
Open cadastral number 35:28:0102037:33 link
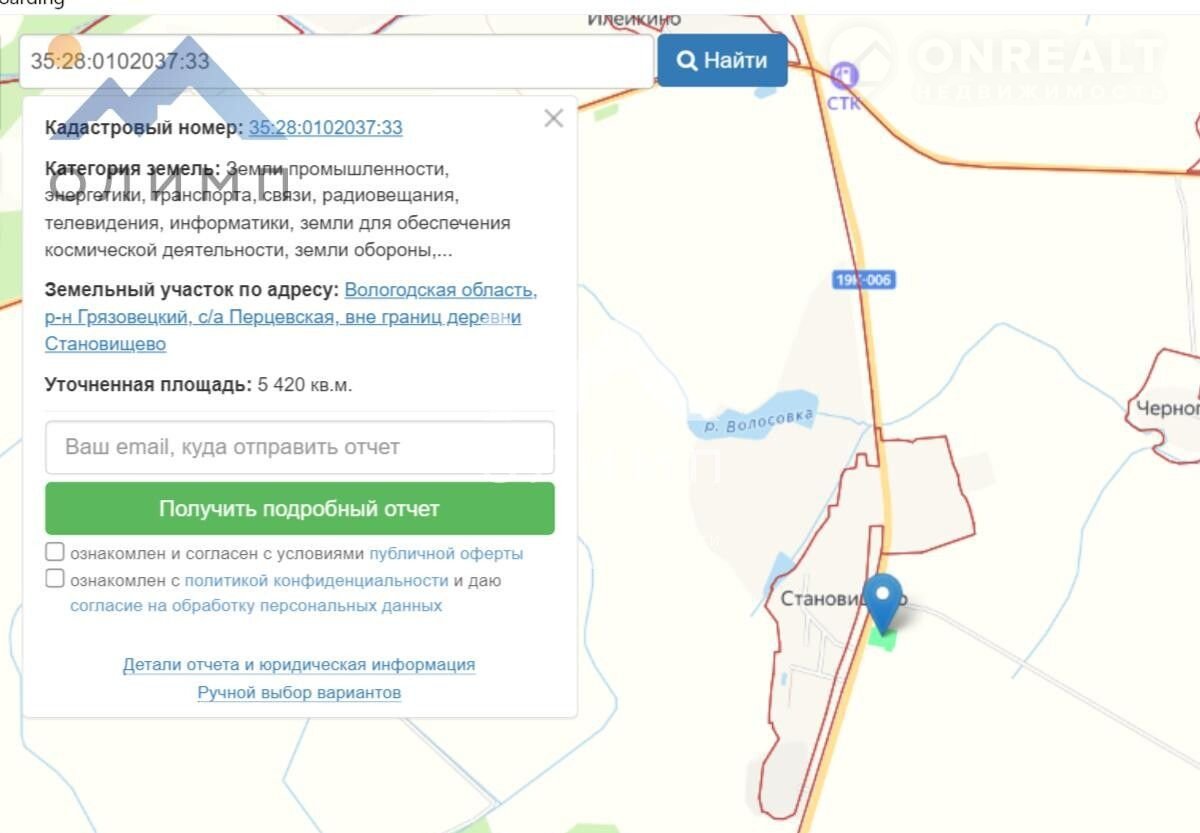(326, 127)
